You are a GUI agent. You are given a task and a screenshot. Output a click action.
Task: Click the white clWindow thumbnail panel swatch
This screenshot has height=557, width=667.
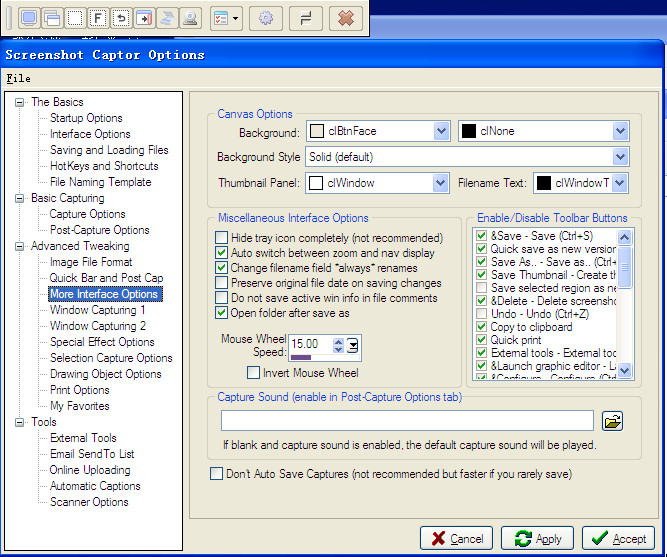[316, 183]
